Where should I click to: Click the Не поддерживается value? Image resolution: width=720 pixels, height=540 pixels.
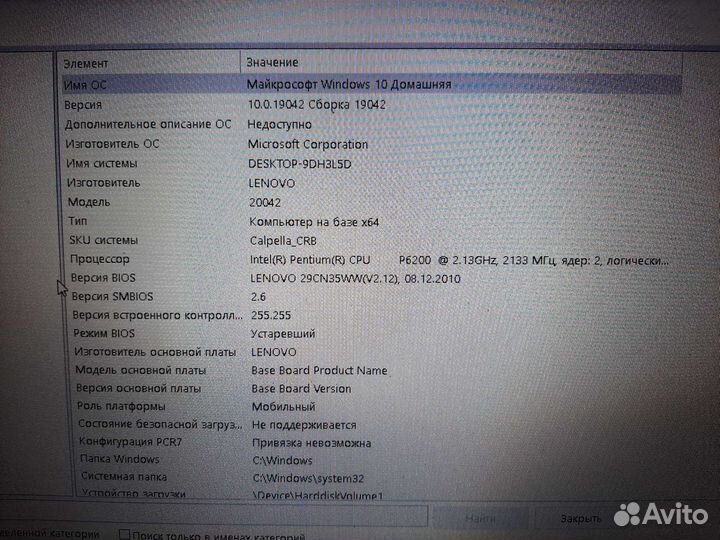click(x=304, y=425)
